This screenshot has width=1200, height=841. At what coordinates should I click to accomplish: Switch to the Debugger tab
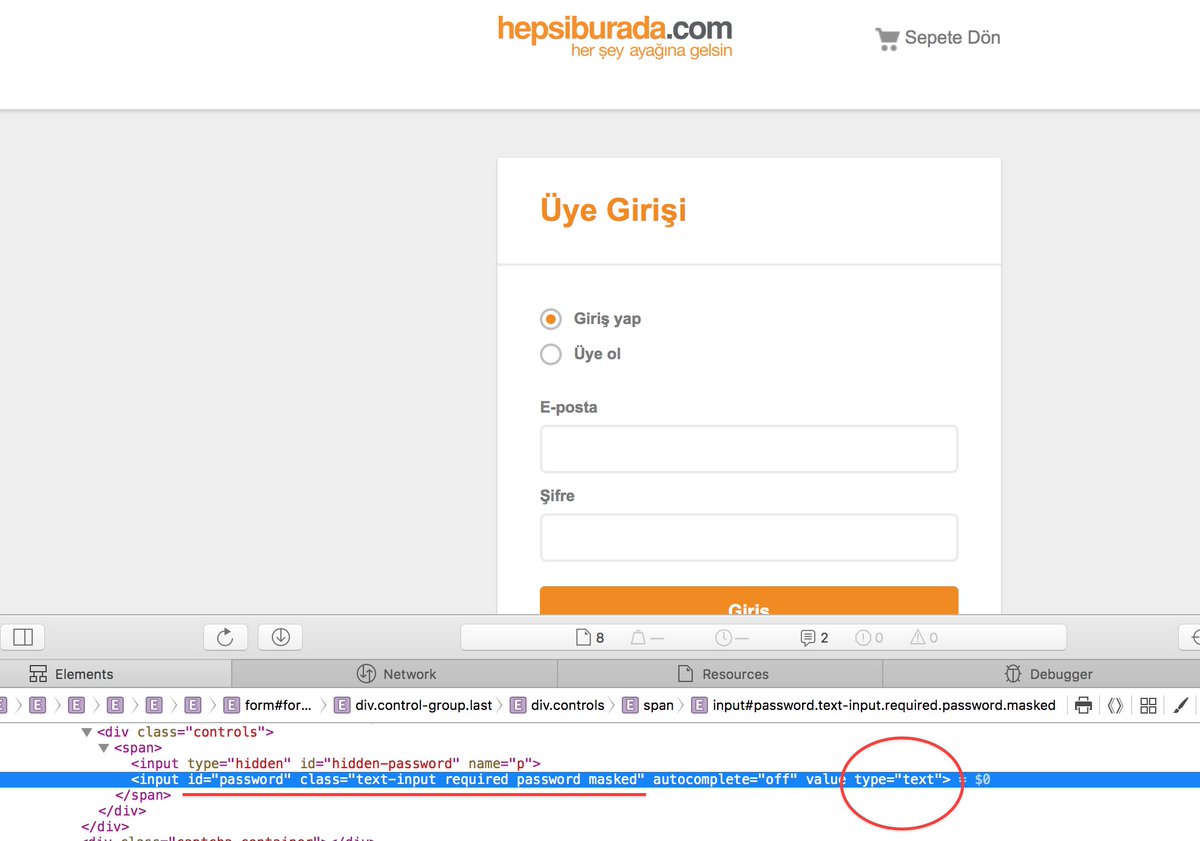[1042, 674]
